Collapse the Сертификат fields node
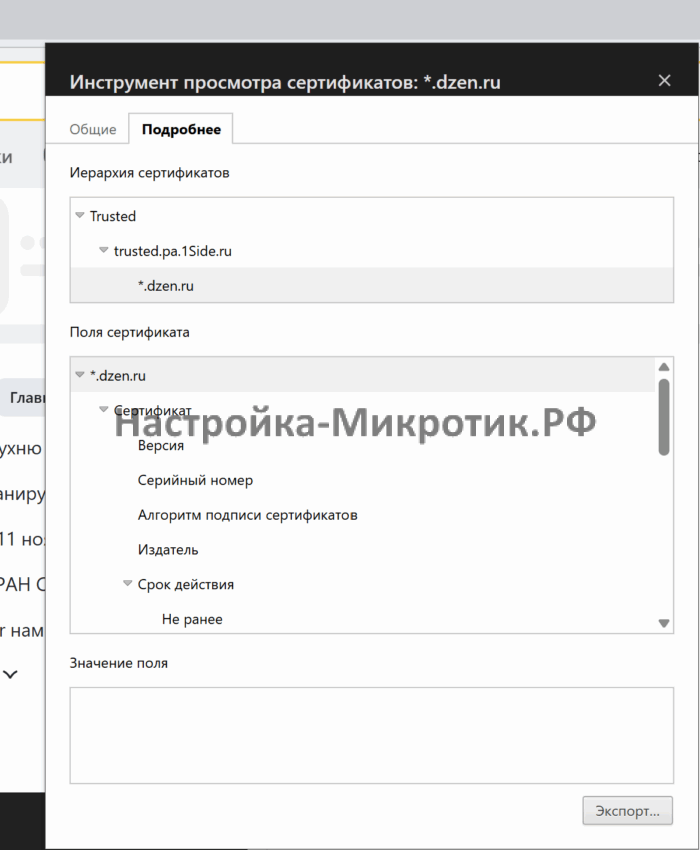Image resolution: width=700 pixels, height=850 pixels. click(x=104, y=410)
